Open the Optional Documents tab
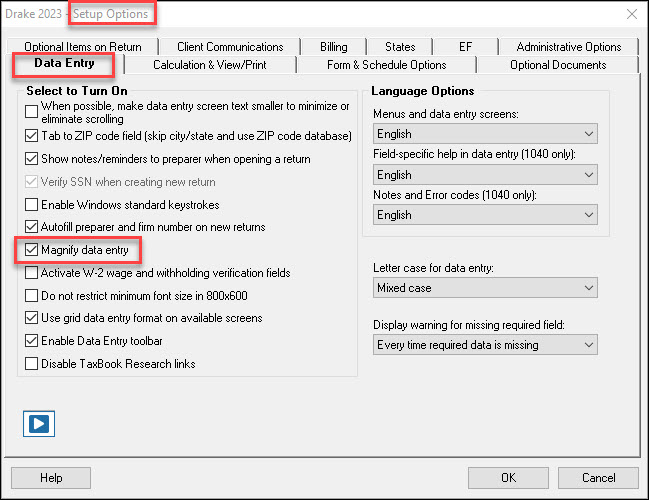 (558, 65)
